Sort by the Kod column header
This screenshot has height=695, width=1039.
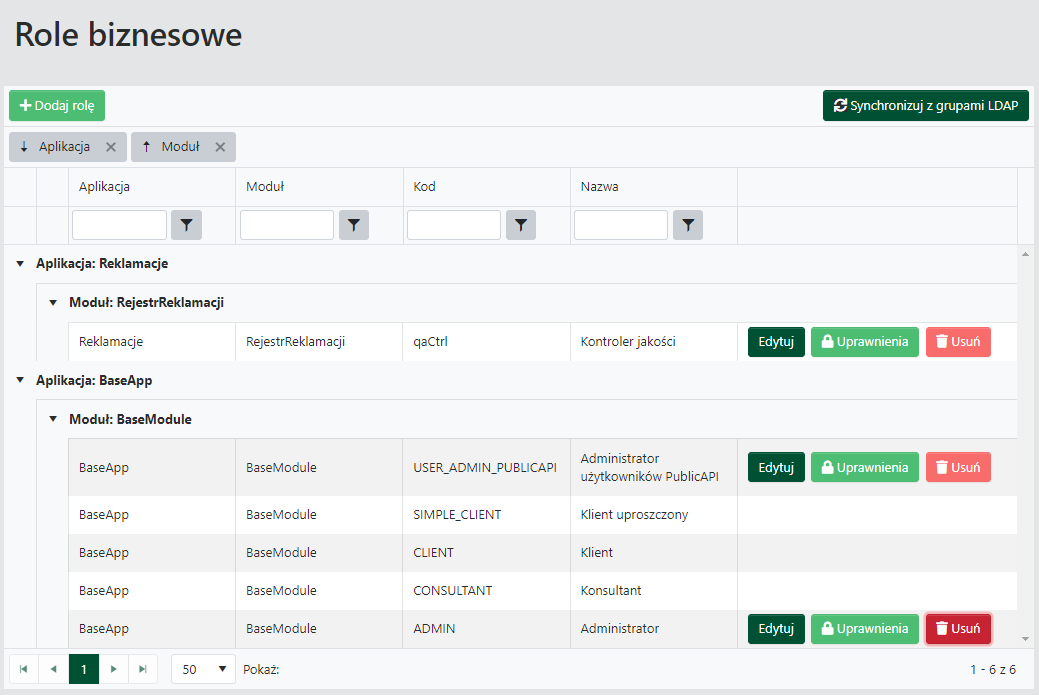425,187
